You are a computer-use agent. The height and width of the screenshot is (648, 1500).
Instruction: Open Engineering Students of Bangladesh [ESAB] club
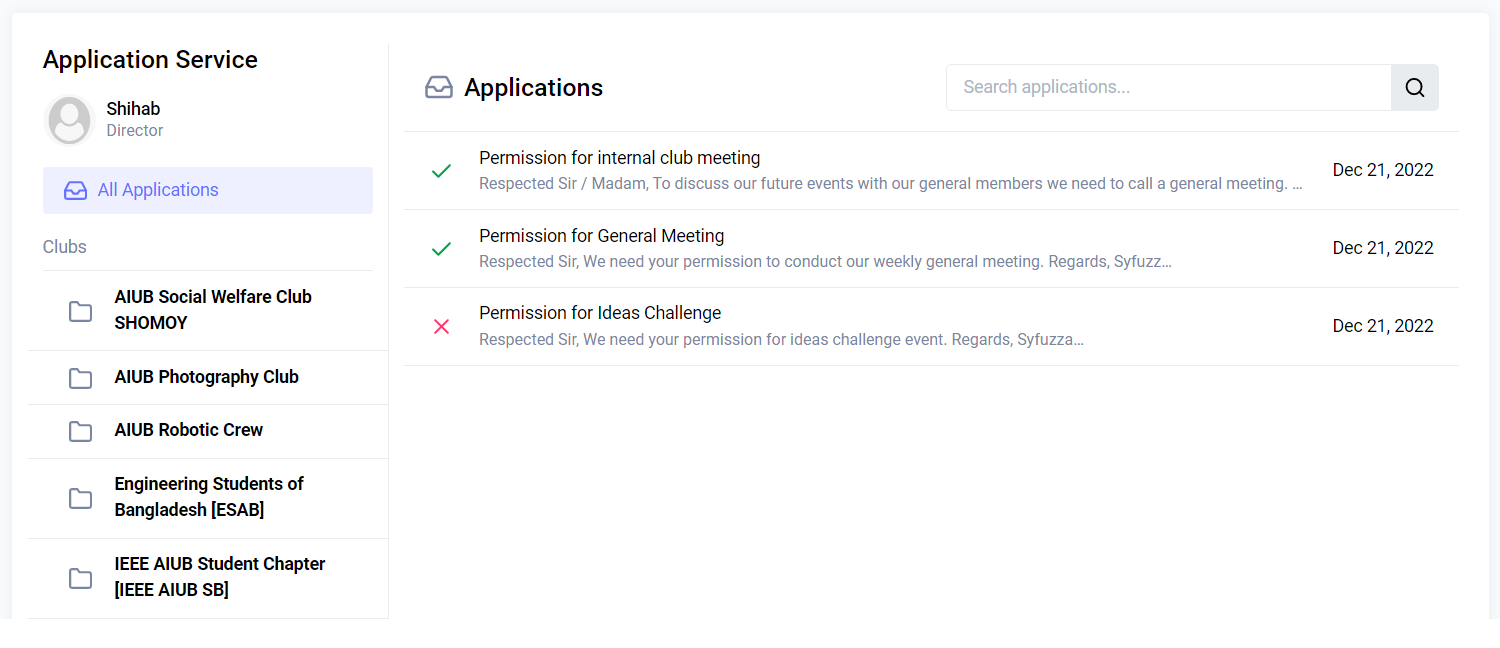pyautogui.click(x=208, y=498)
